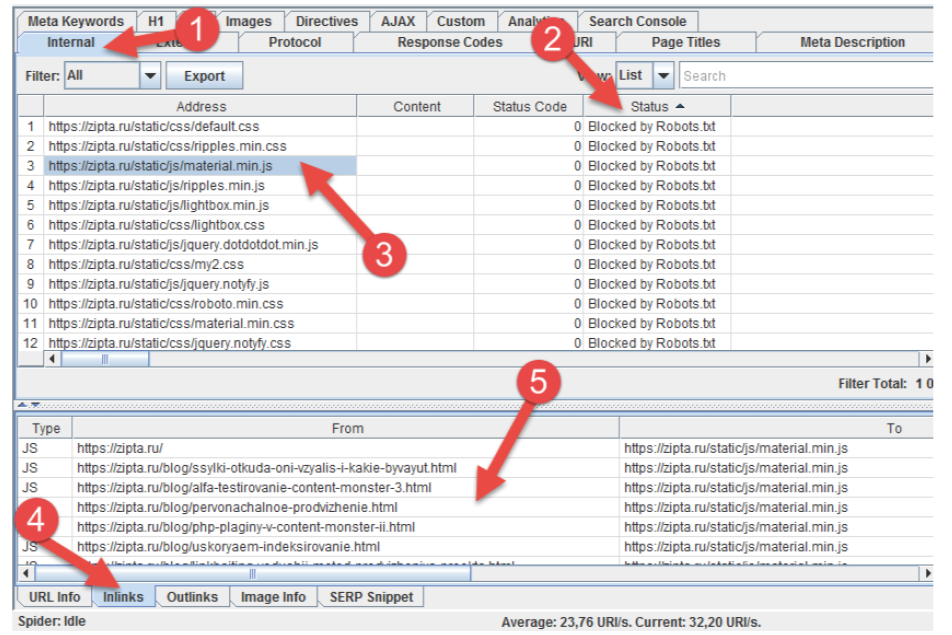Screen dimensions: 952x635
Task: Click the Filter Total count label
Action: [x=885, y=384]
